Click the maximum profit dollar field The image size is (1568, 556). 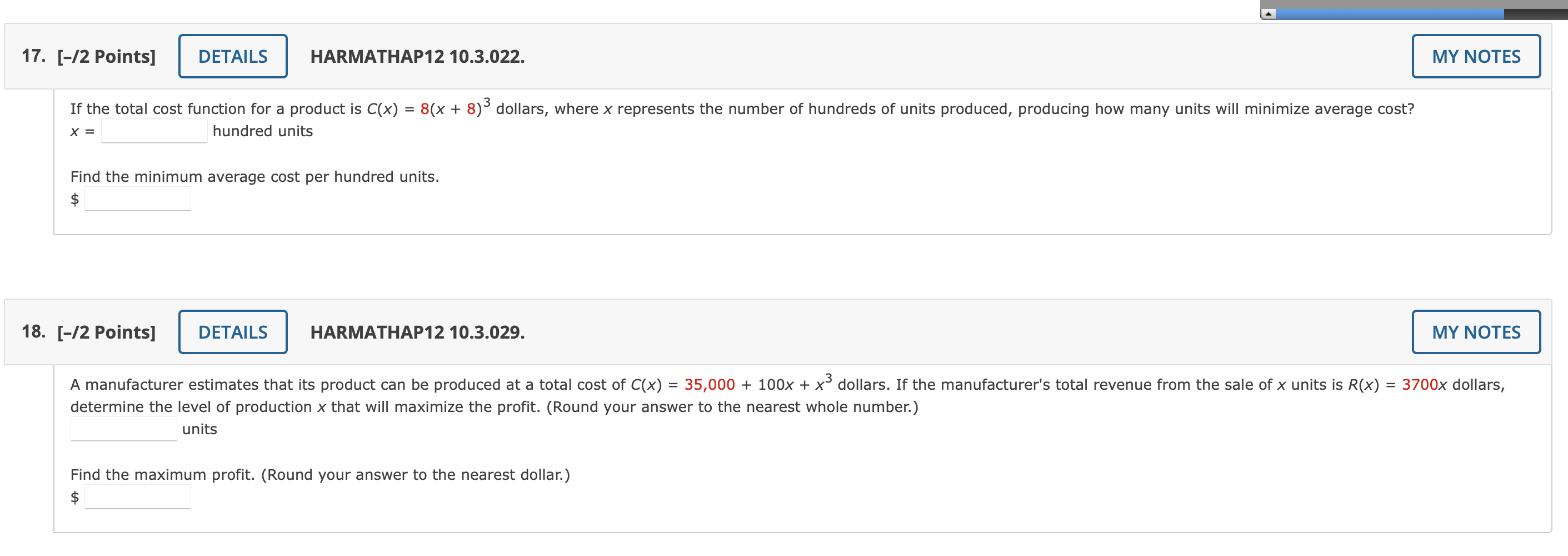[138, 497]
